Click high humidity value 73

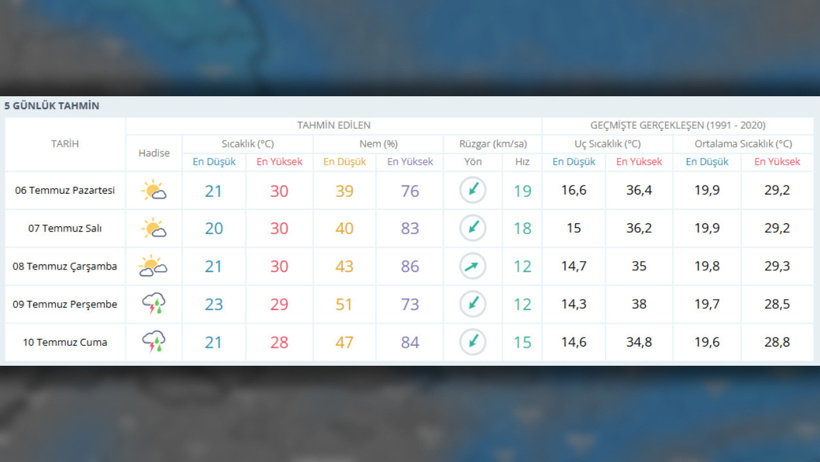click(x=410, y=305)
